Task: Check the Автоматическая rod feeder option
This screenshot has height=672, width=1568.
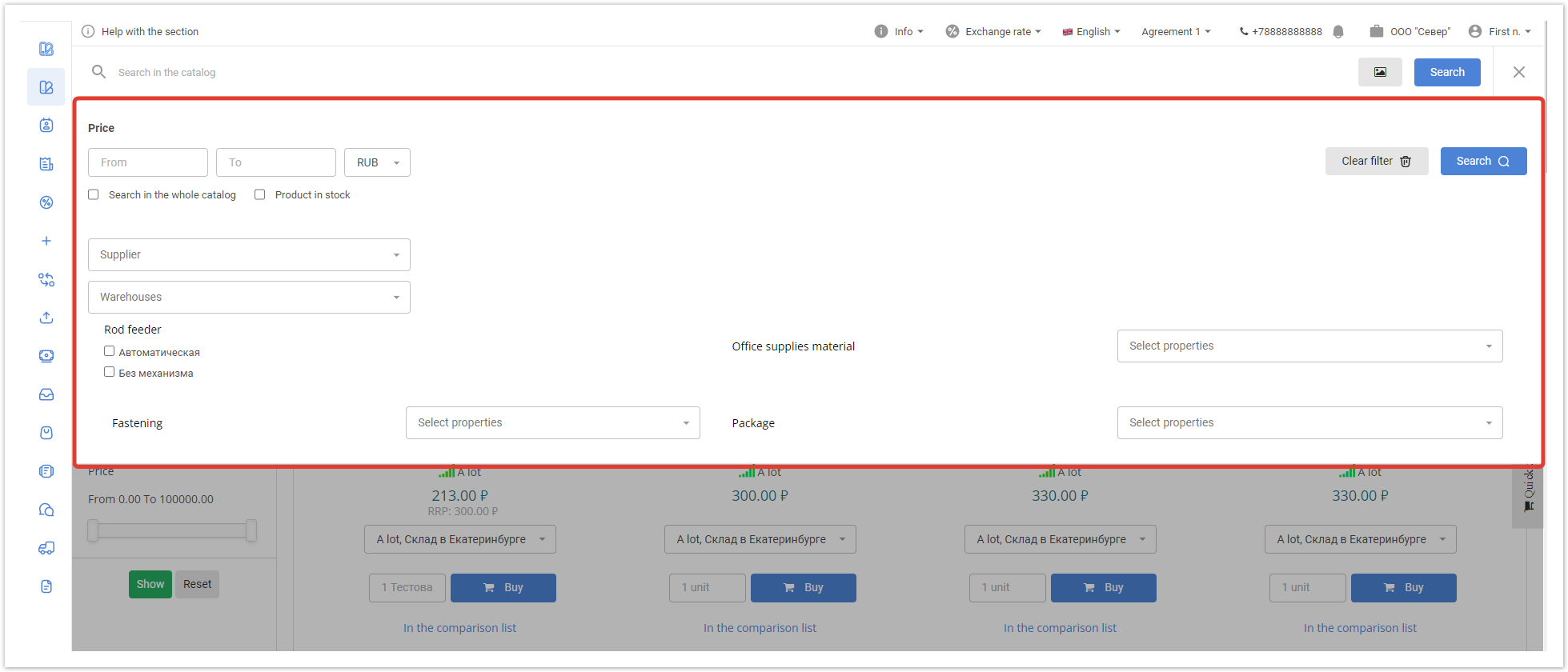Action: (x=109, y=351)
